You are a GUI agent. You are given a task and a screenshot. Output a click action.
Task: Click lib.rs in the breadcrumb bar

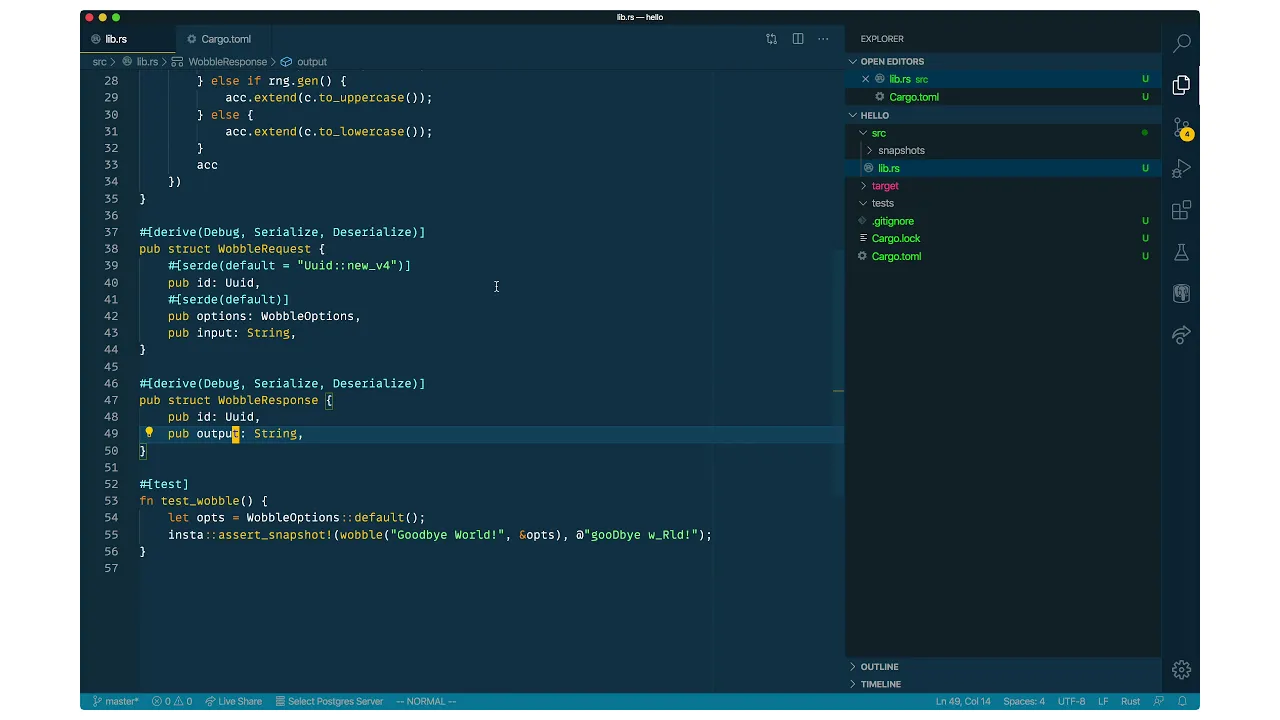click(146, 62)
